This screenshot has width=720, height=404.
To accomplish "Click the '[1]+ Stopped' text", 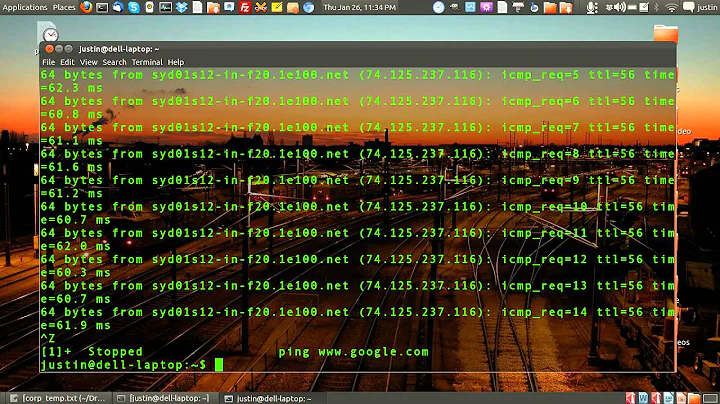I will pyautogui.click(x=92, y=352).
